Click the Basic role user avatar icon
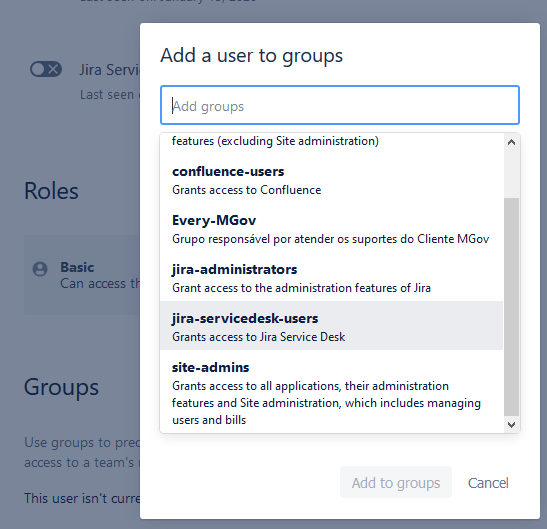 40,269
